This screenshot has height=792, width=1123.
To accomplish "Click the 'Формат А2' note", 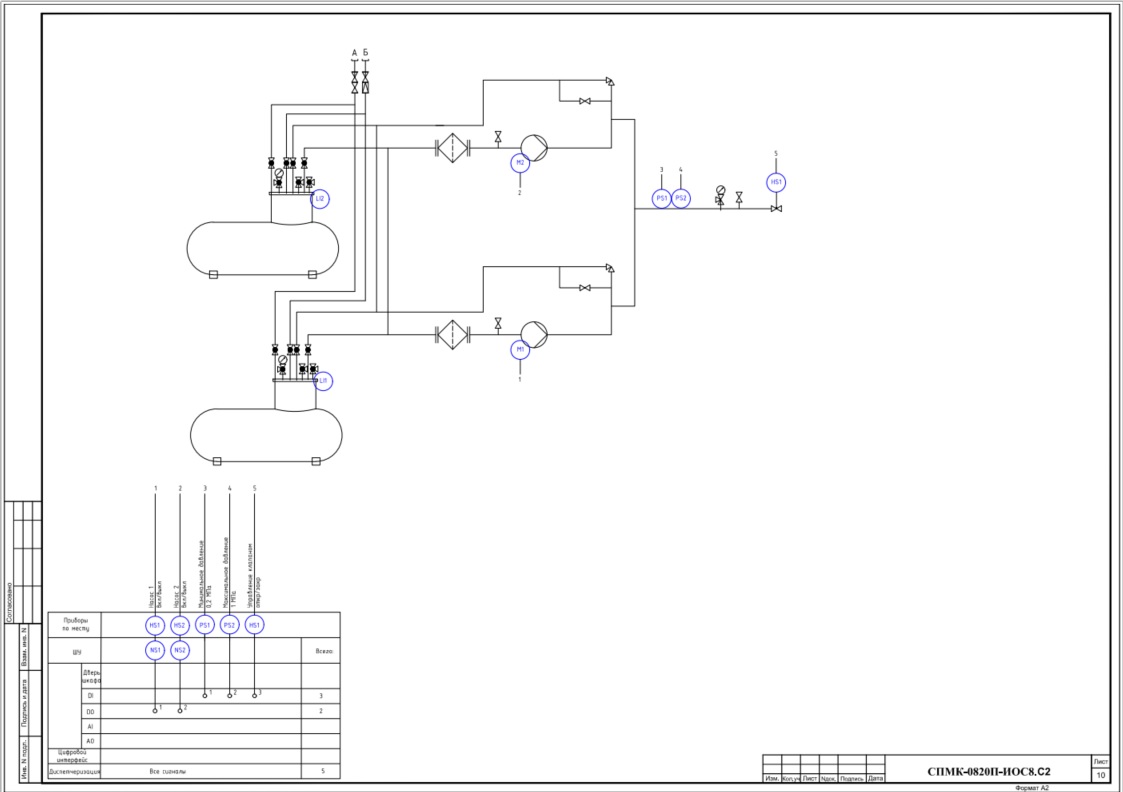I will 1031,788.
